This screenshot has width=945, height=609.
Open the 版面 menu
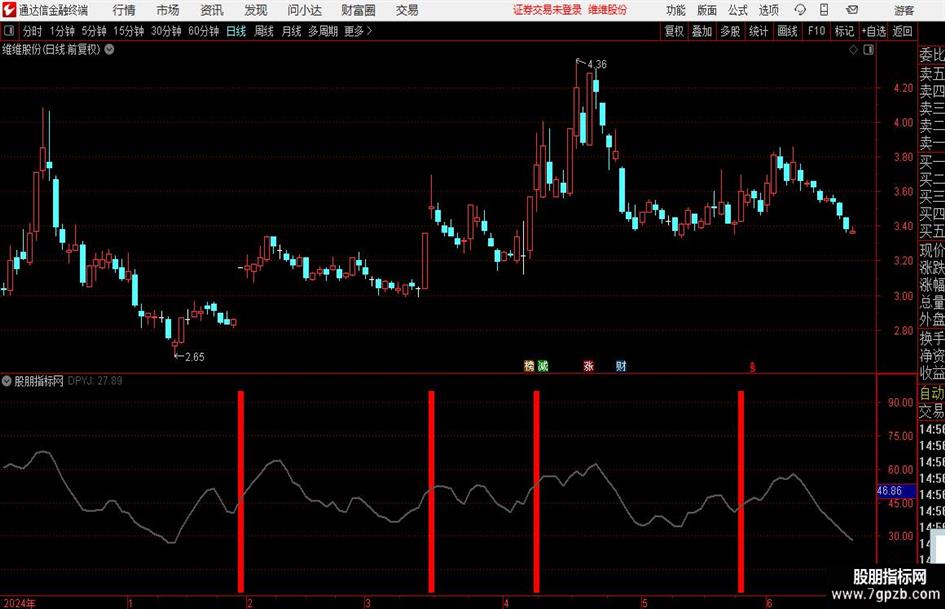707,10
